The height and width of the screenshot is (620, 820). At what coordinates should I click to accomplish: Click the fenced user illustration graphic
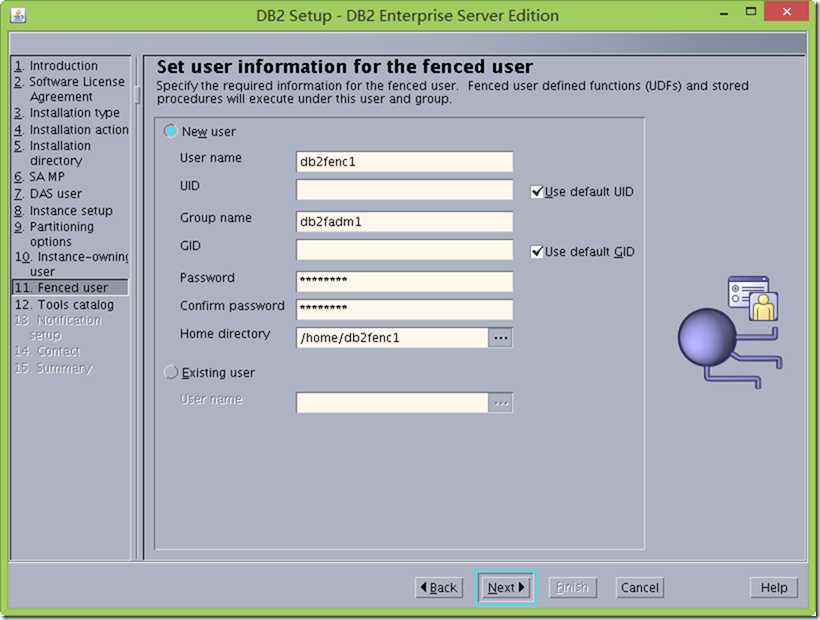point(730,332)
